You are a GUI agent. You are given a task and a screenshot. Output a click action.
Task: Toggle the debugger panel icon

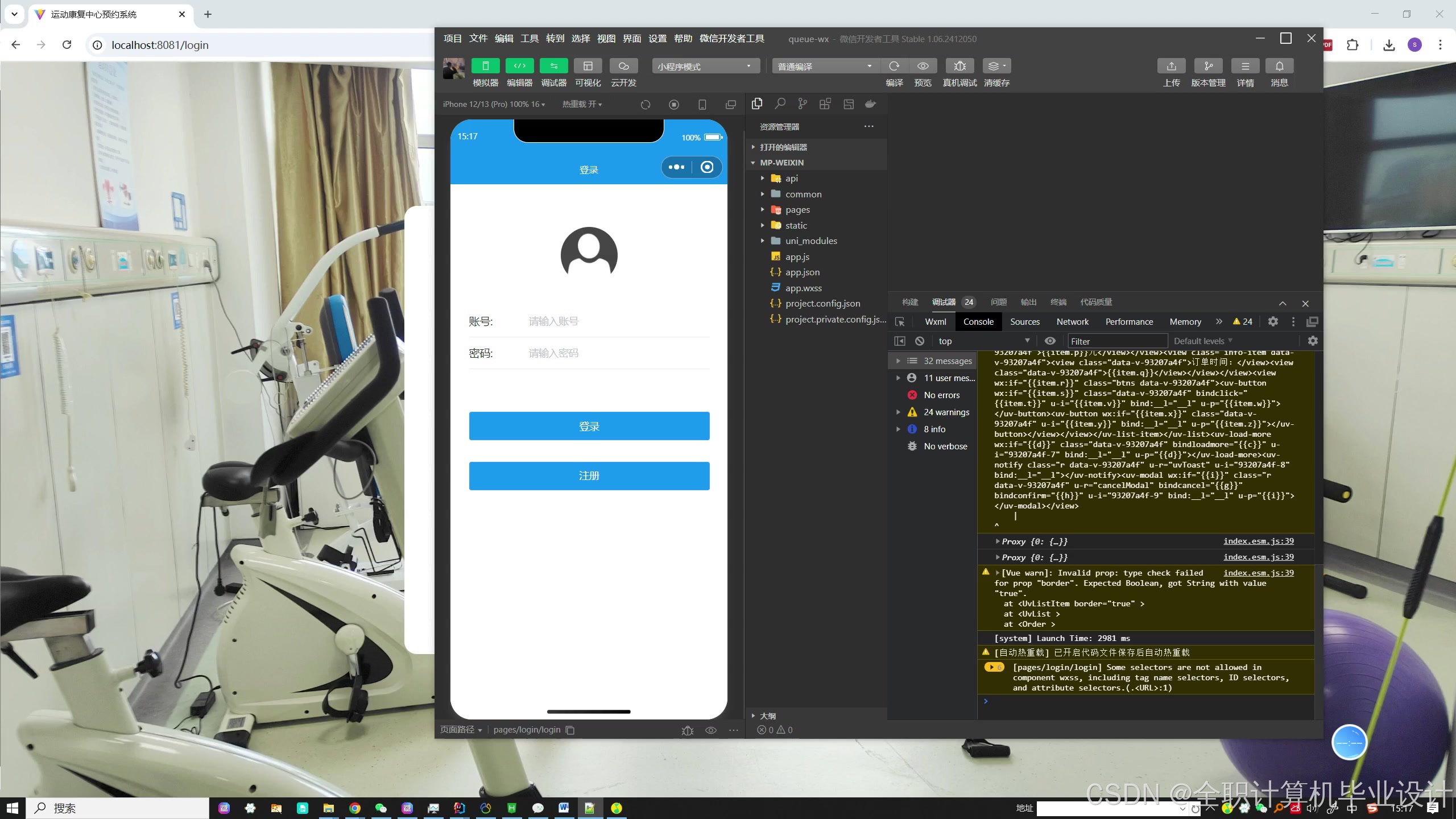tap(553, 66)
